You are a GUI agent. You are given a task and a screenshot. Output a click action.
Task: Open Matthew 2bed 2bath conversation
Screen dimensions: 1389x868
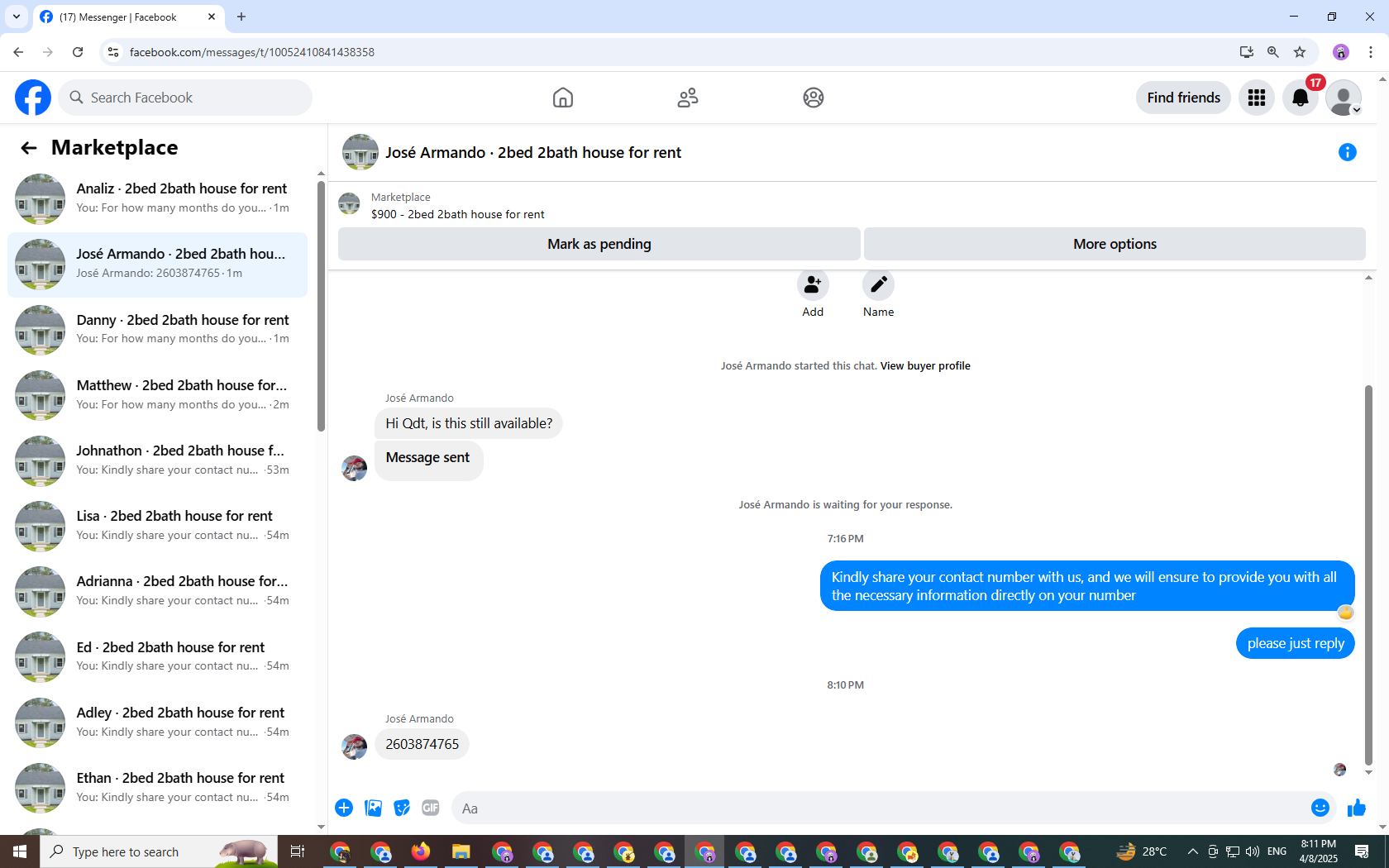click(x=157, y=395)
